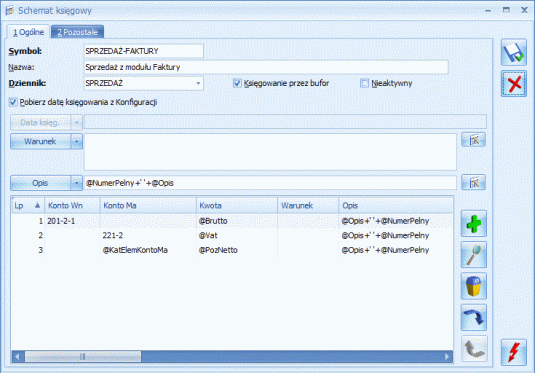Click the Opis expression field

(270, 183)
